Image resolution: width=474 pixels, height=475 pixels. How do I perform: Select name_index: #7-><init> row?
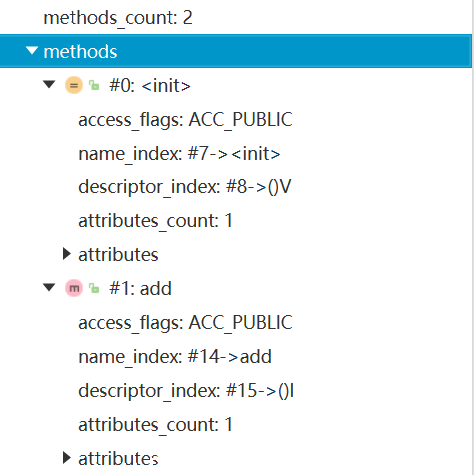click(x=179, y=154)
